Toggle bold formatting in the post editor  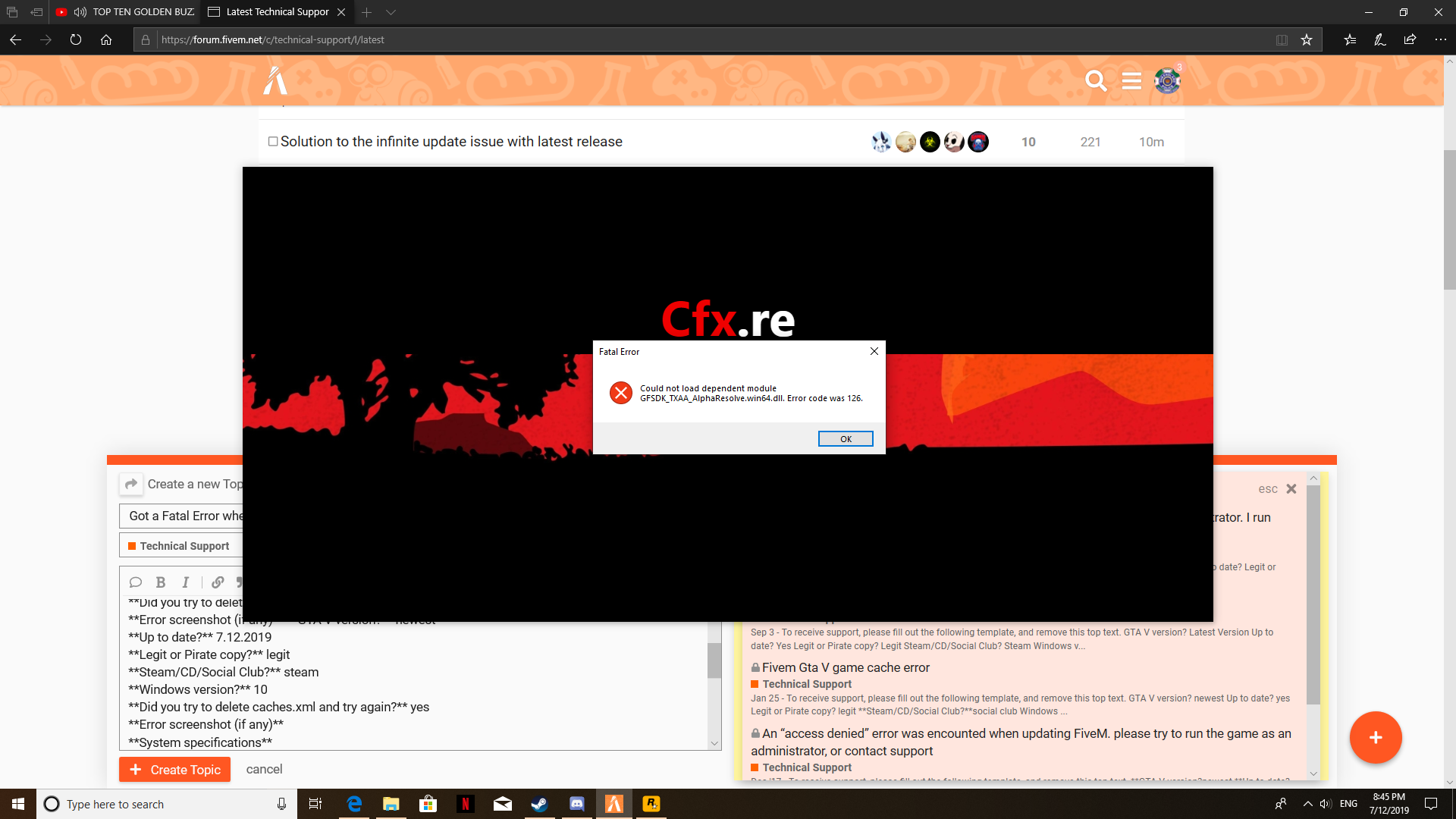160,582
